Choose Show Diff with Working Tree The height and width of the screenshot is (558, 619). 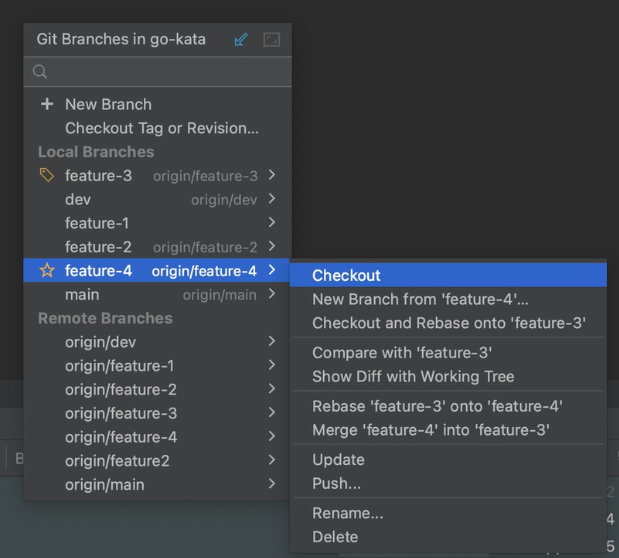[413, 377]
